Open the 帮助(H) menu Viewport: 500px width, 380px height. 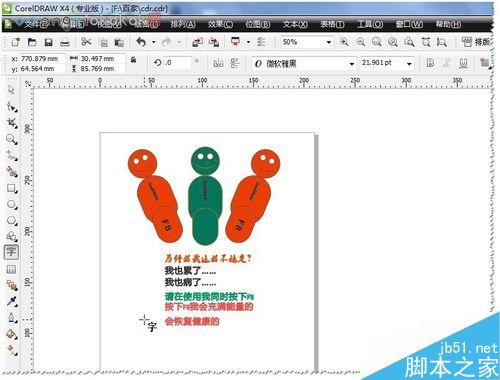[448, 24]
